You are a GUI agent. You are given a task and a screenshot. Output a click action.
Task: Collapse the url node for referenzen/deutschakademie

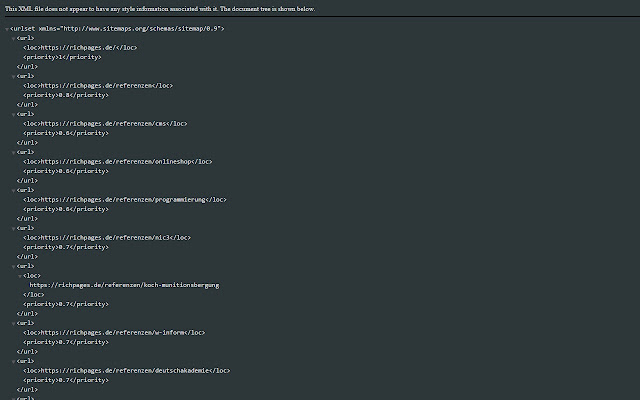pos(13,362)
